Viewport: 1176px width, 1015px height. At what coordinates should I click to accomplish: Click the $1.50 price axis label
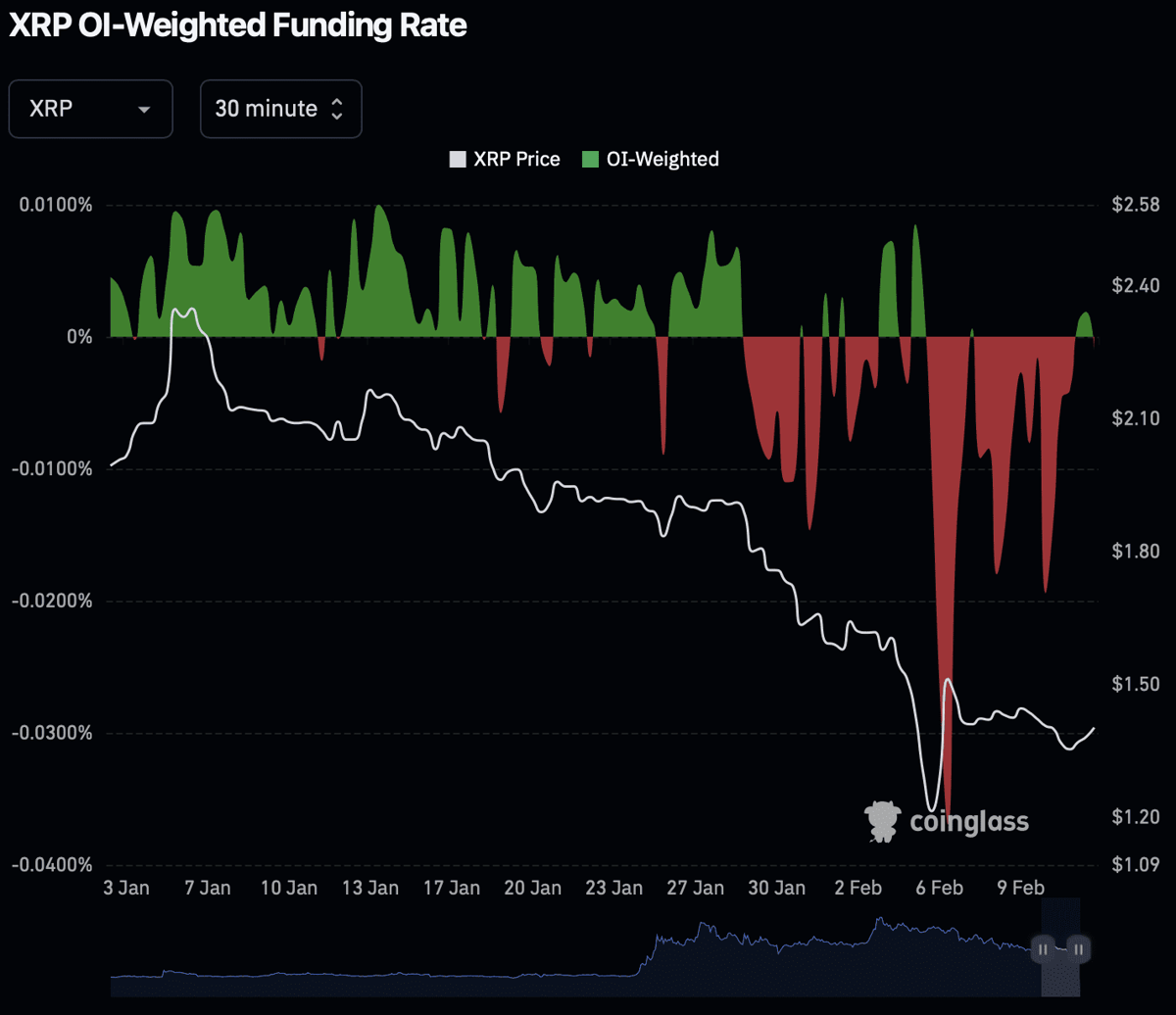(x=1135, y=683)
